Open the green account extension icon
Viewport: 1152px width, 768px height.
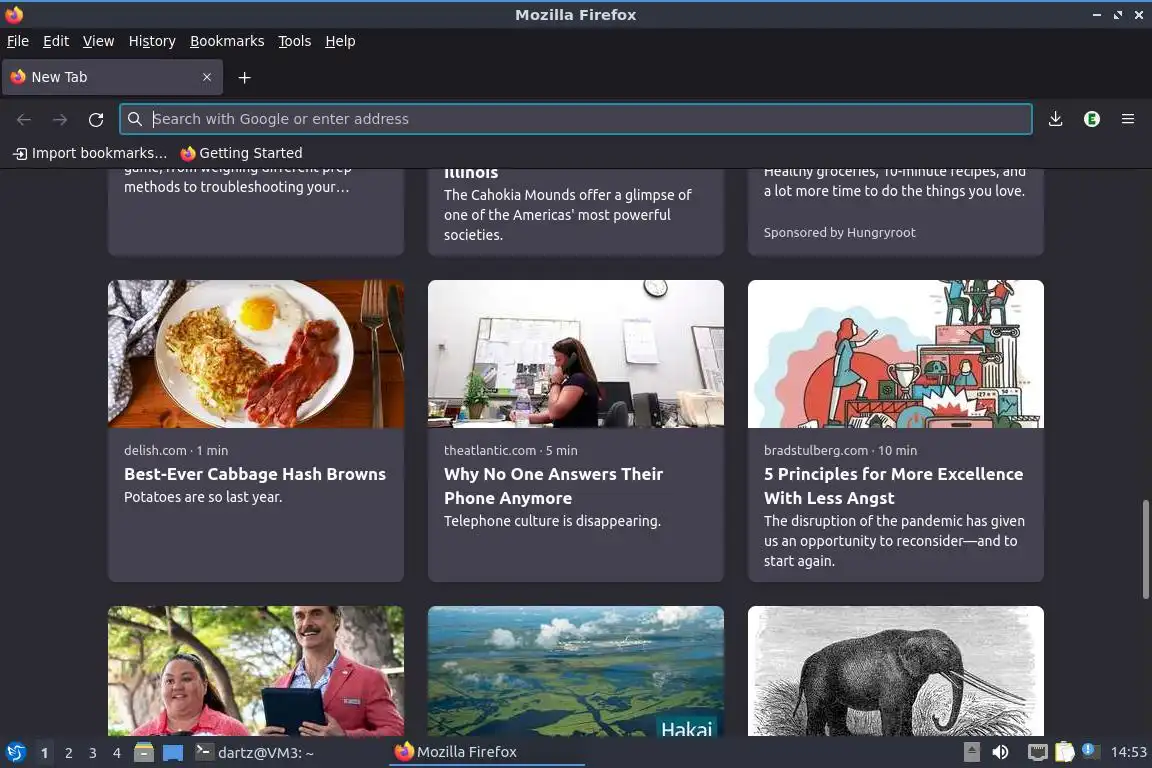point(1092,119)
